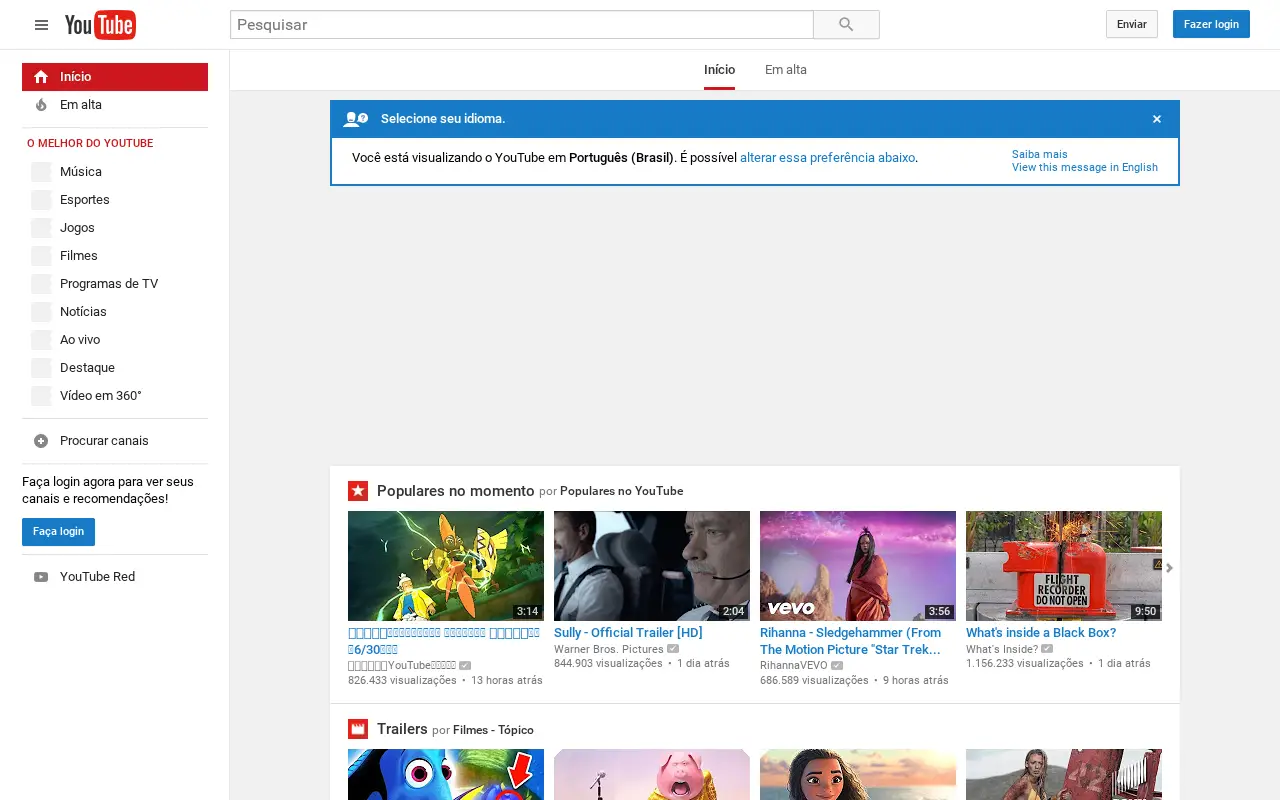Close the language selection banner
The image size is (1280, 800).
point(1157,119)
